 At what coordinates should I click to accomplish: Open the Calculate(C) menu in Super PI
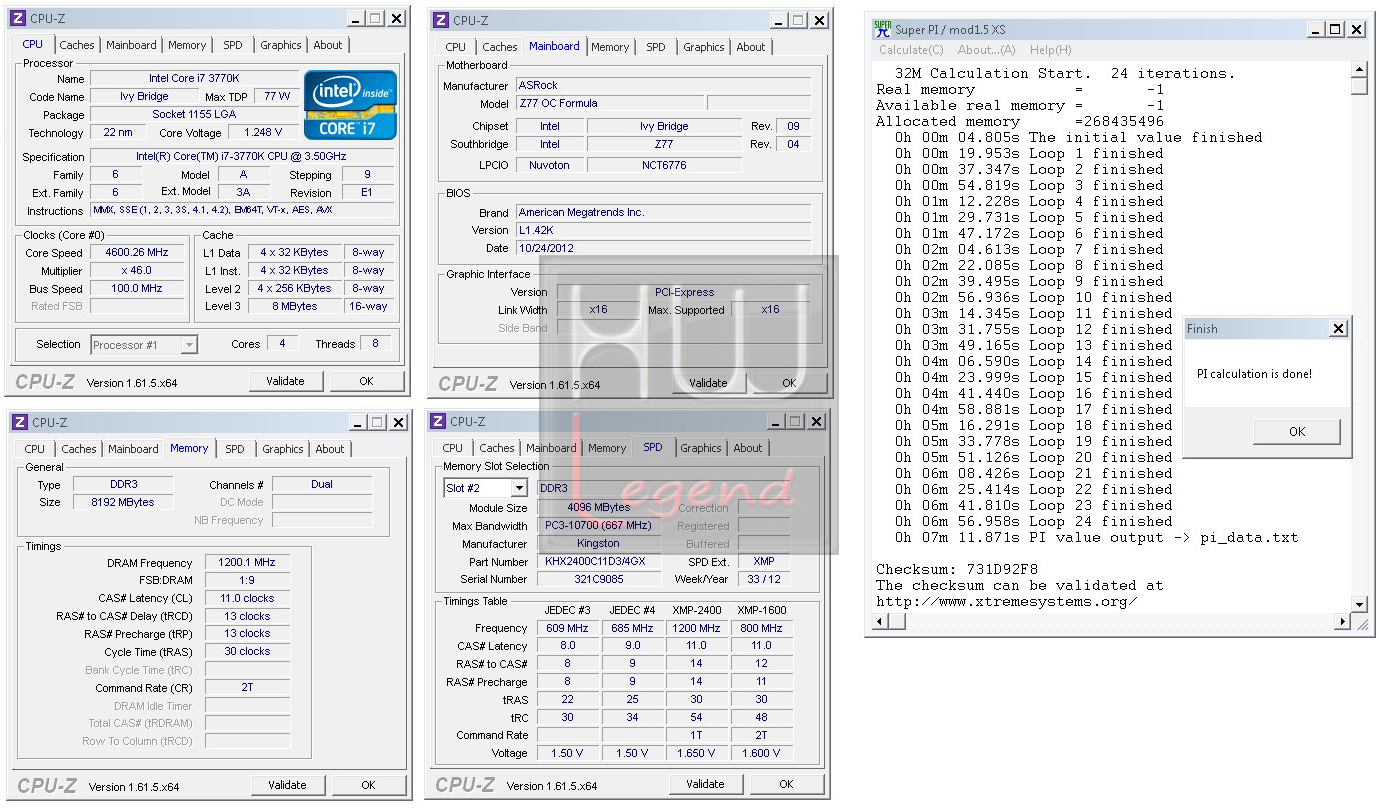(x=911, y=50)
